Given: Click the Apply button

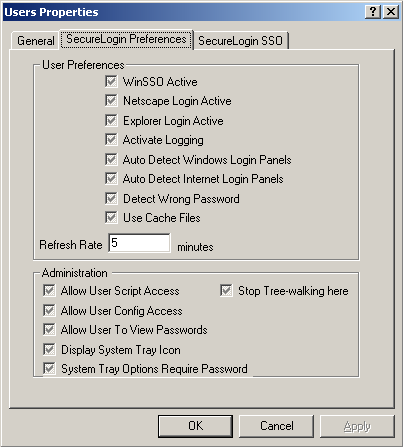Looking at the screenshot, I should (357, 426).
